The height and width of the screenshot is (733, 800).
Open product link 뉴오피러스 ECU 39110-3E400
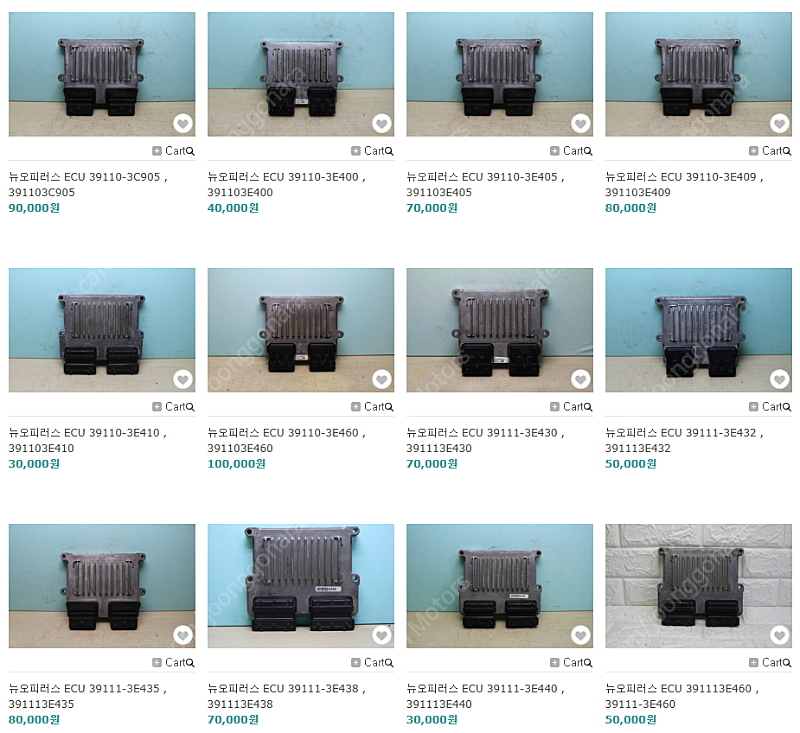click(286, 185)
